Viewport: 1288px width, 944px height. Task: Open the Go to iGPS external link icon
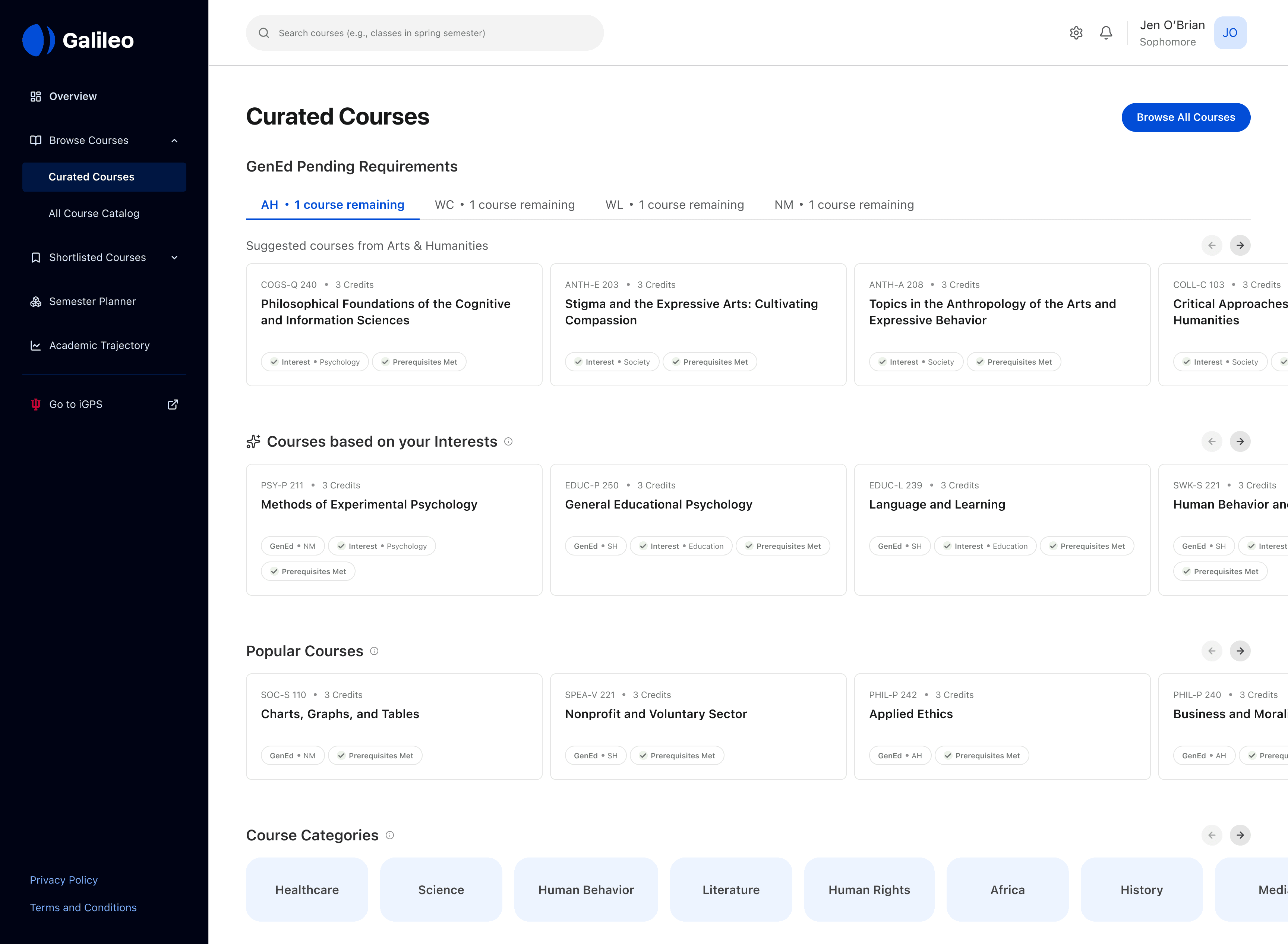tap(173, 405)
